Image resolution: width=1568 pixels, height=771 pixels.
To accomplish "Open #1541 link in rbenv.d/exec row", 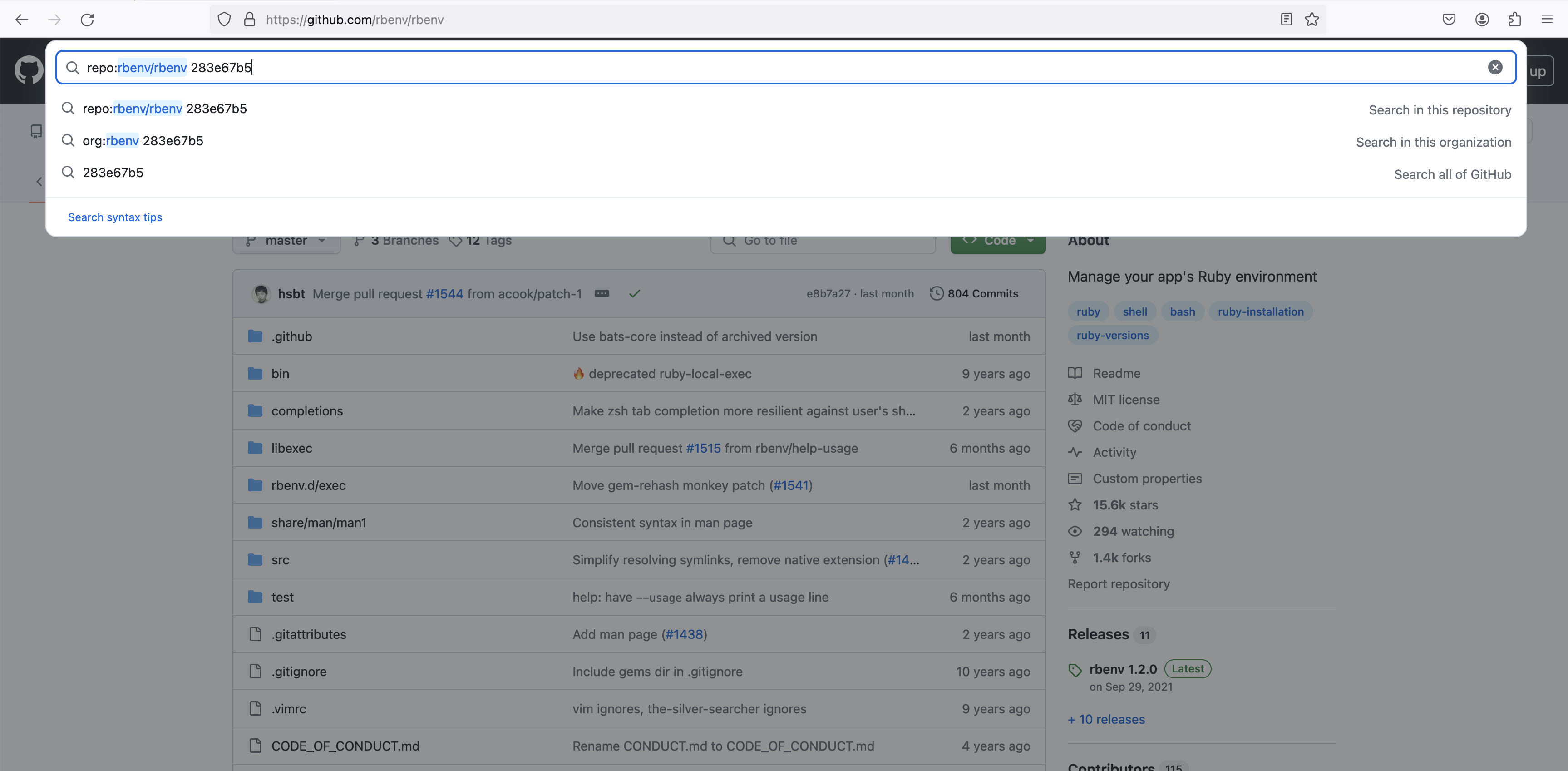I will pos(790,485).
